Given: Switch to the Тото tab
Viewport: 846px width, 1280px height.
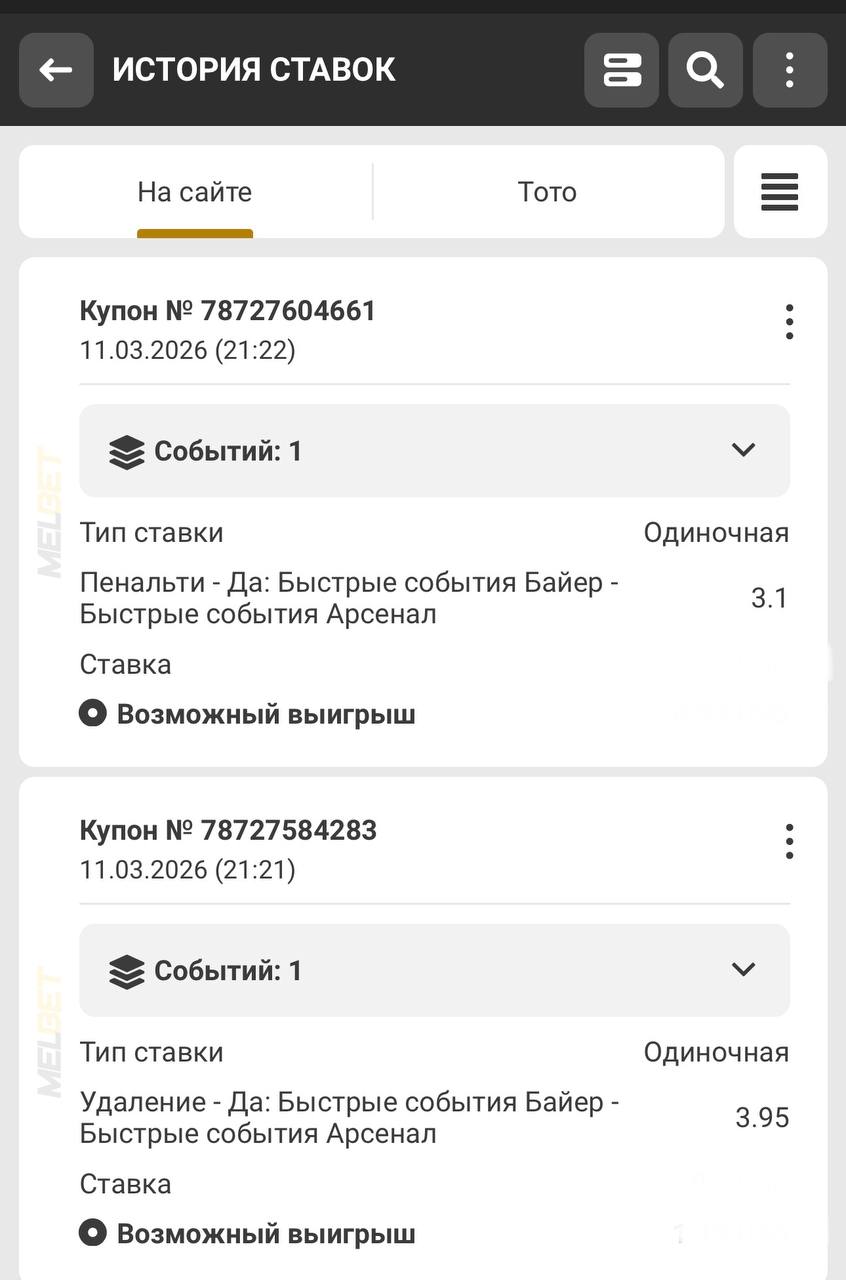Looking at the screenshot, I should pyautogui.click(x=547, y=192).
